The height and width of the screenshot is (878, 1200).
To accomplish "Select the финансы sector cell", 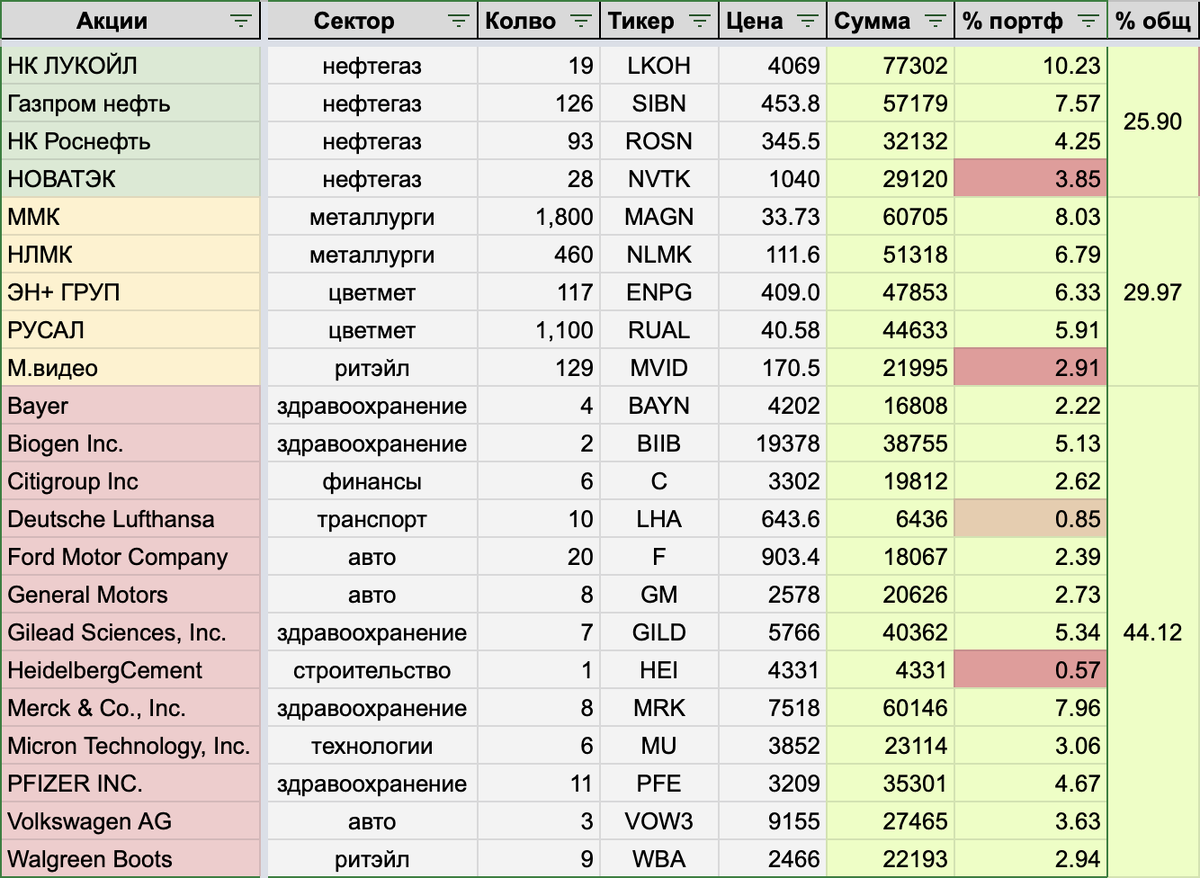I will pos(372,481).
